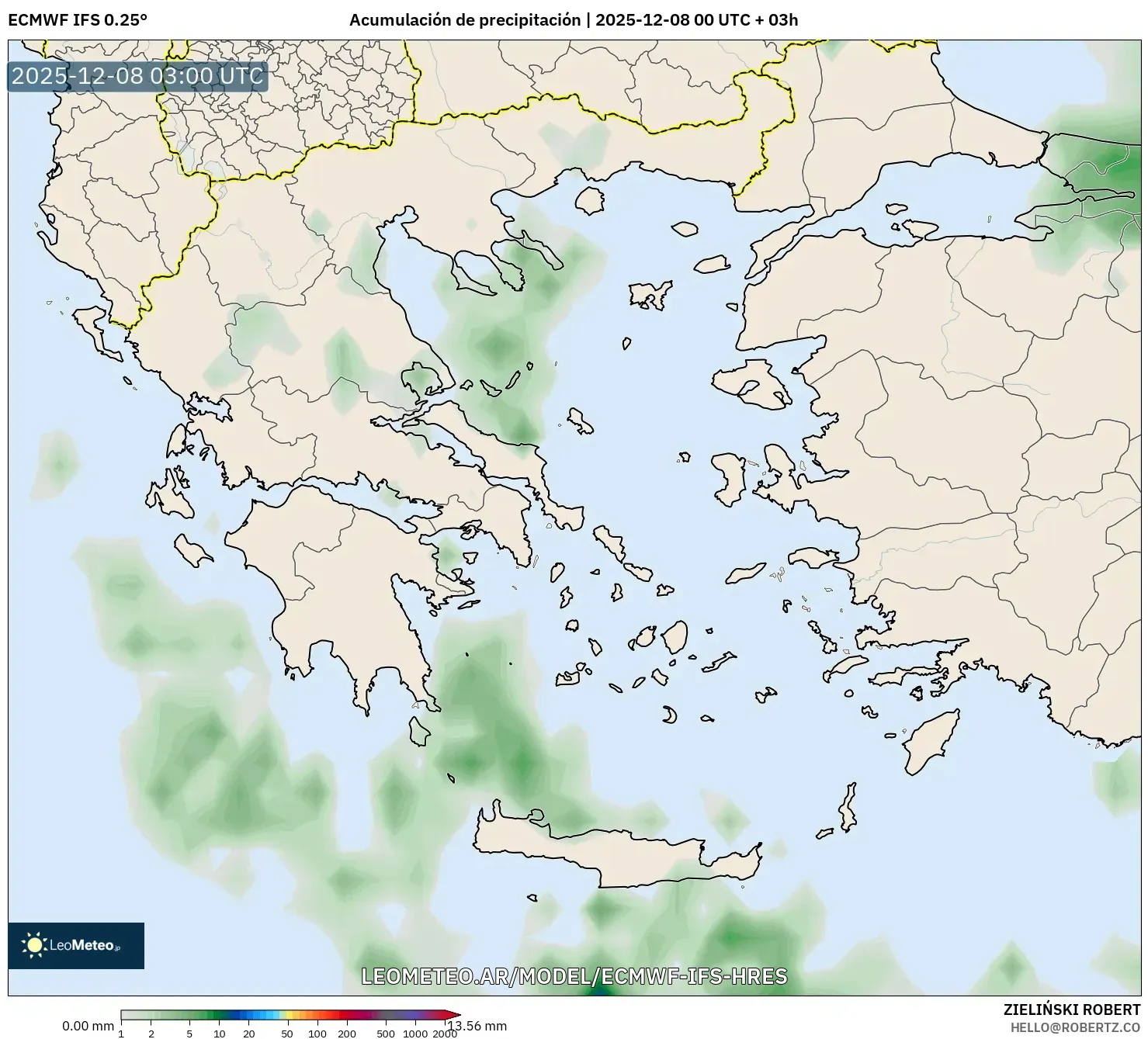The width and height of the screenshot is (1148, 1039).
Task: Click the ZIELIŃSKI ROBERT credit text
Action: pos(1071,1013)
